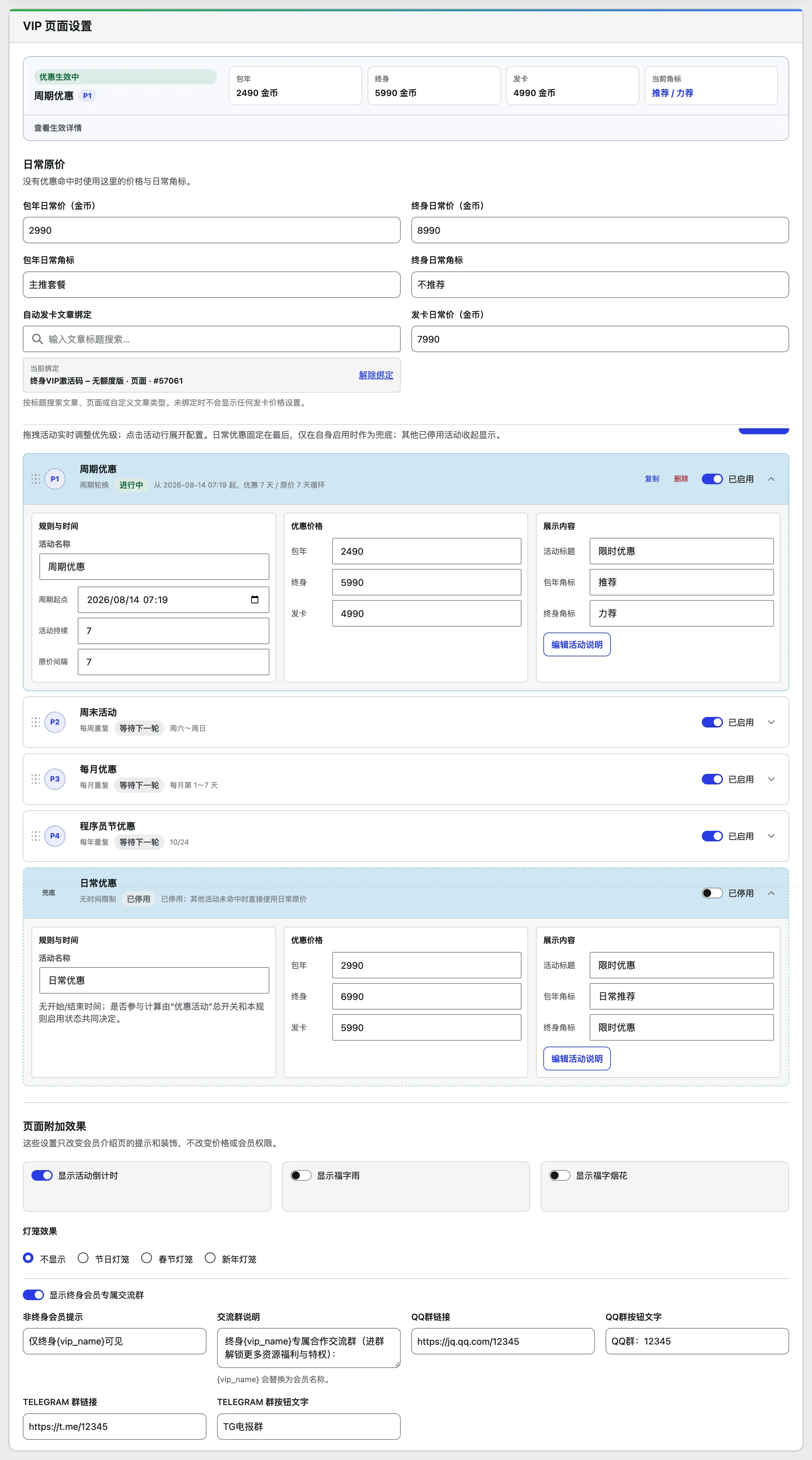Select the 不显示 lantern radio option
The width and height of the screenshot is (812, 1460).
point(28,1258)
